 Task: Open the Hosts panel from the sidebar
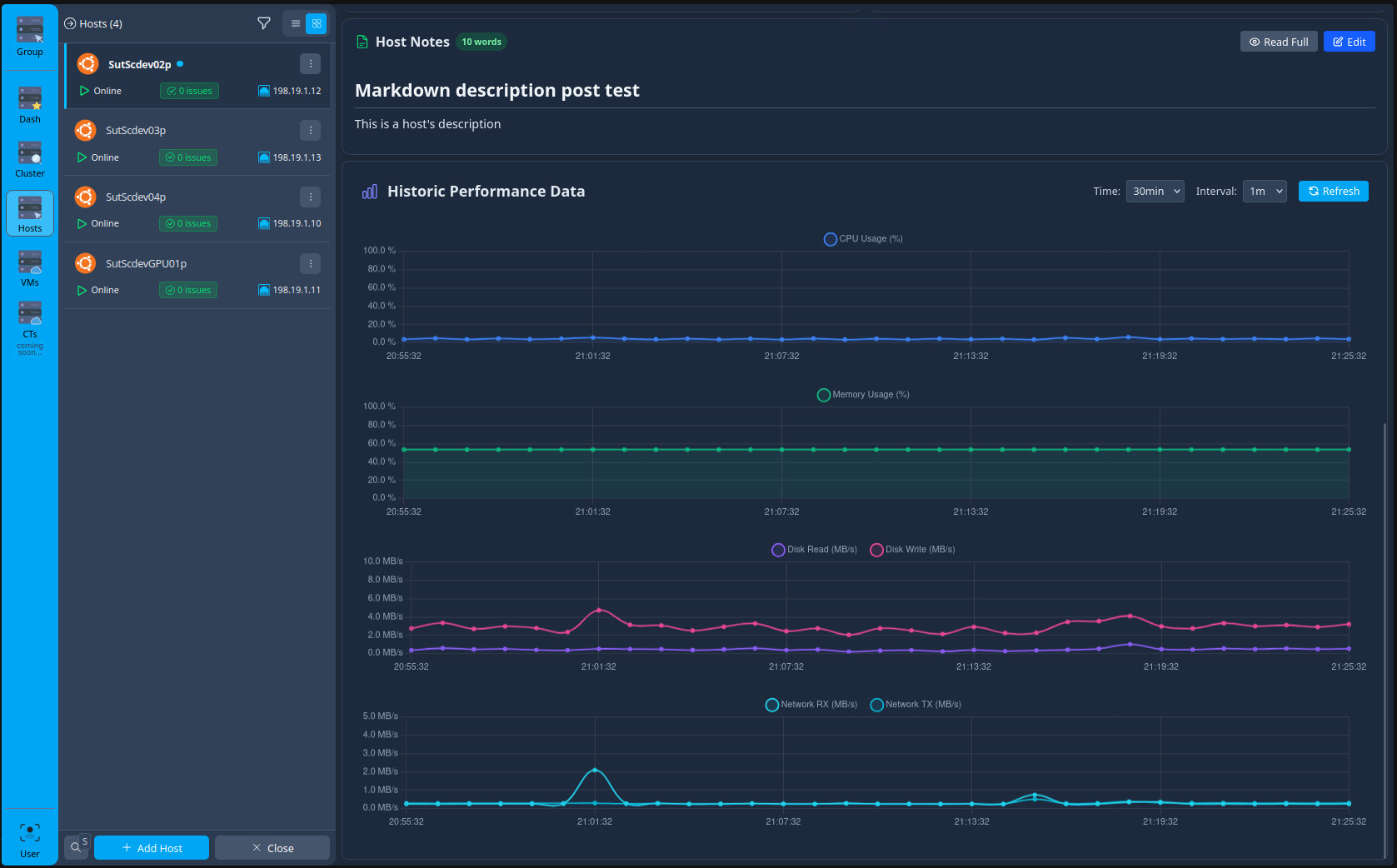[x=29, y=213]
